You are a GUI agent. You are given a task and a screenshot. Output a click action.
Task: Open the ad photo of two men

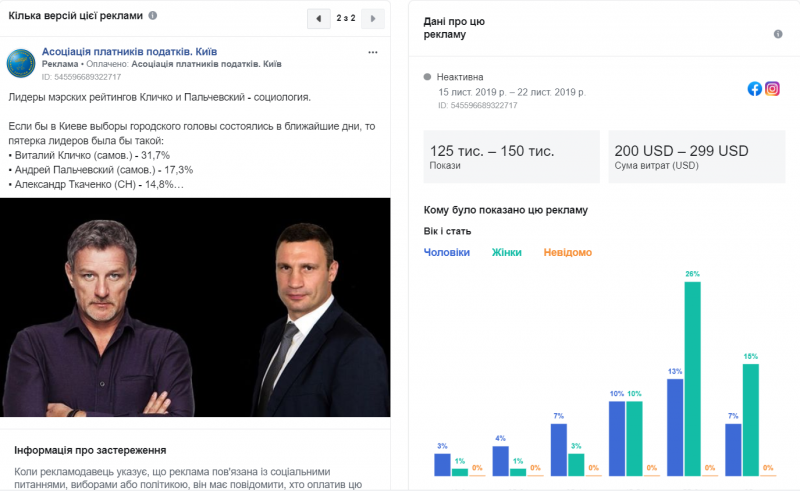tap(195, 306)
